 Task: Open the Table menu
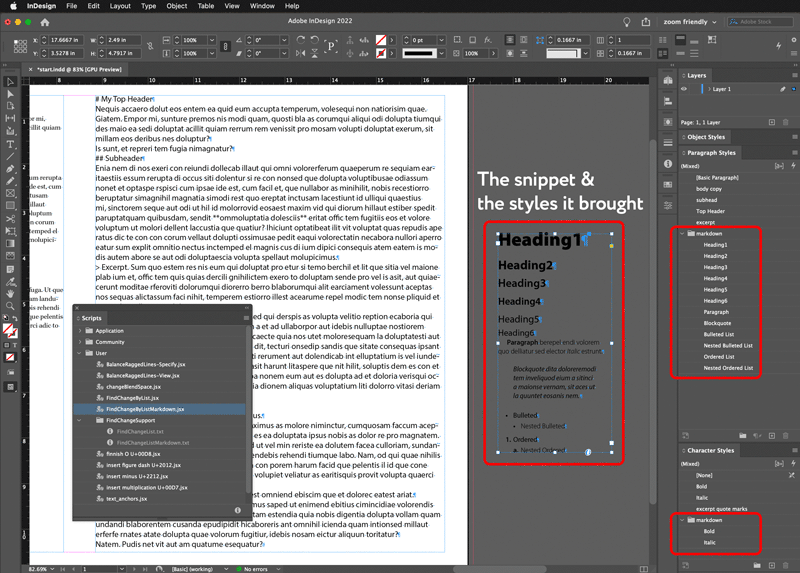(205, 6)
